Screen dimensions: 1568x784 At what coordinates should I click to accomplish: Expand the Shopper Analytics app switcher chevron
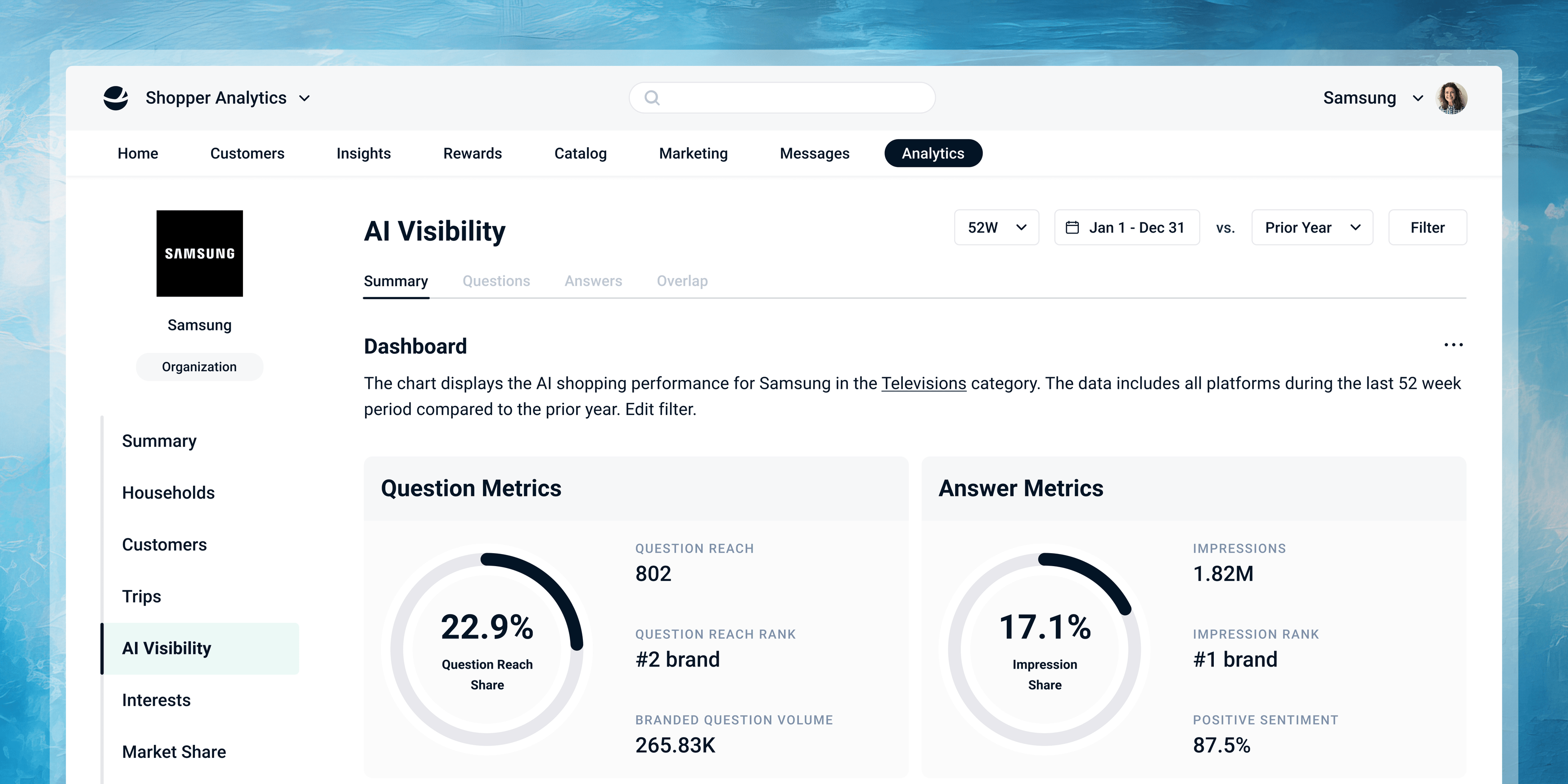tap(305, 98)
